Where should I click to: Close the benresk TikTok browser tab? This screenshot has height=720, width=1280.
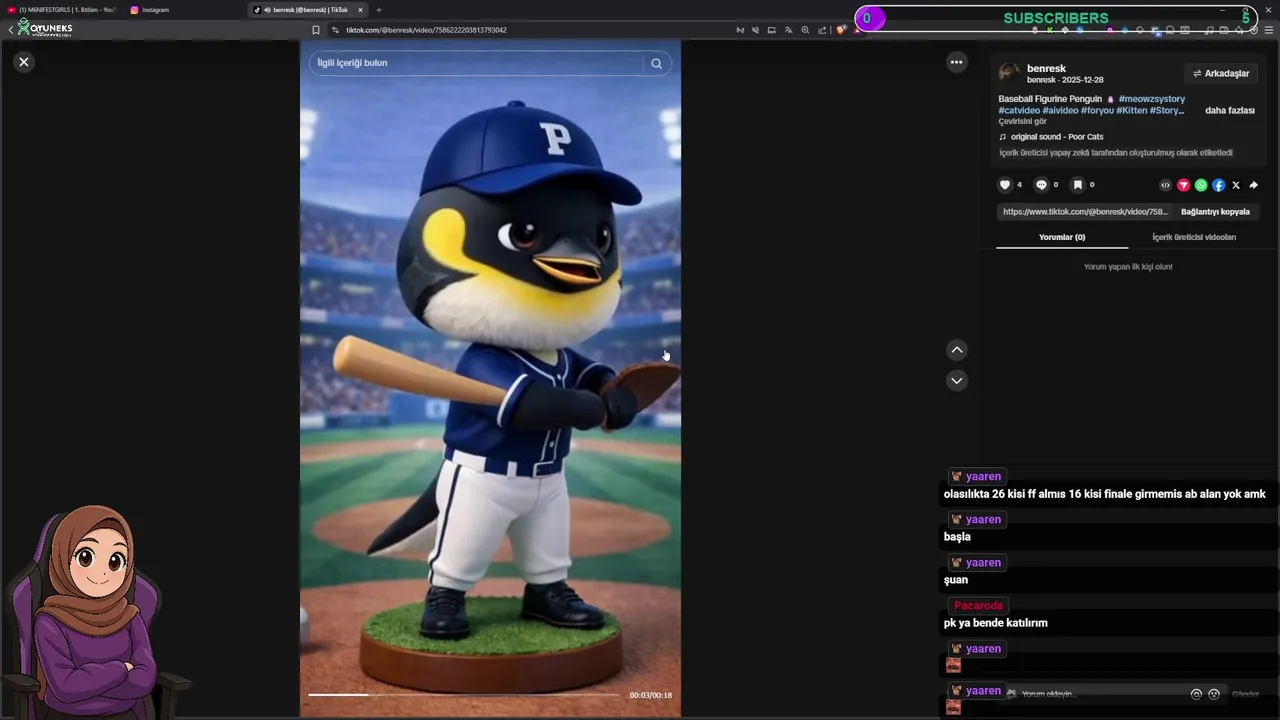360,10
